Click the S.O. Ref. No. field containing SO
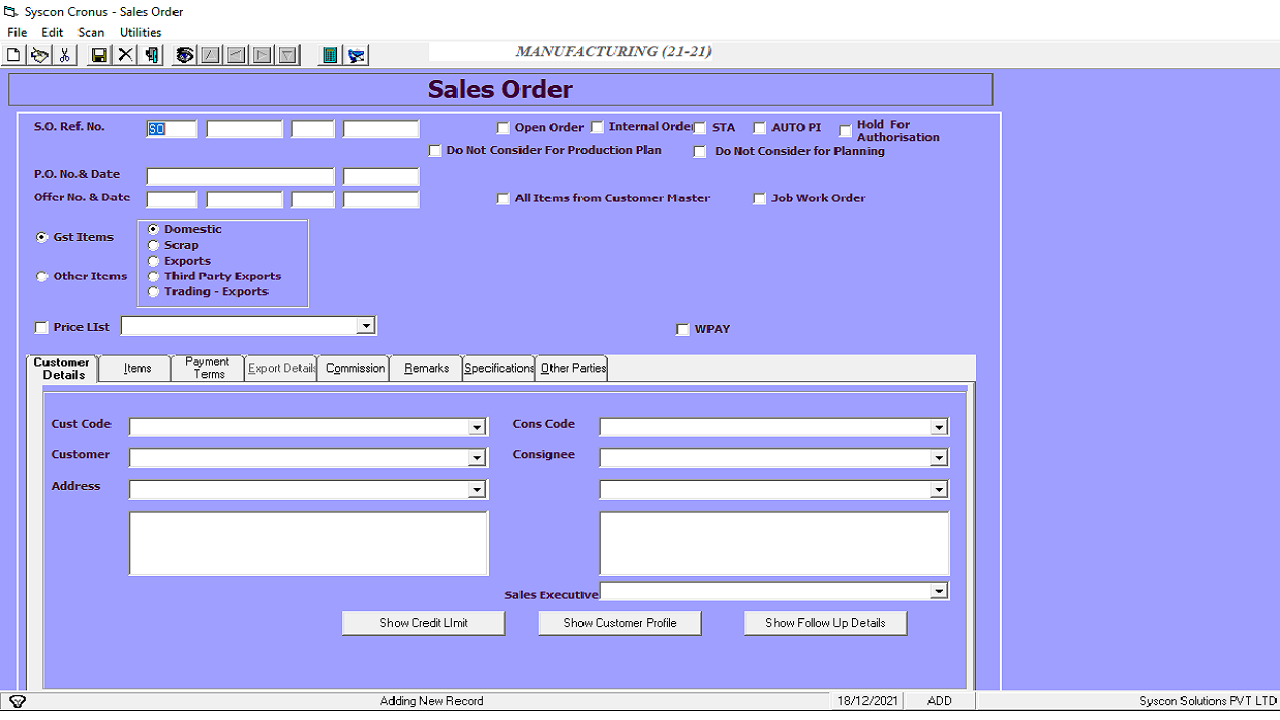 172,129
